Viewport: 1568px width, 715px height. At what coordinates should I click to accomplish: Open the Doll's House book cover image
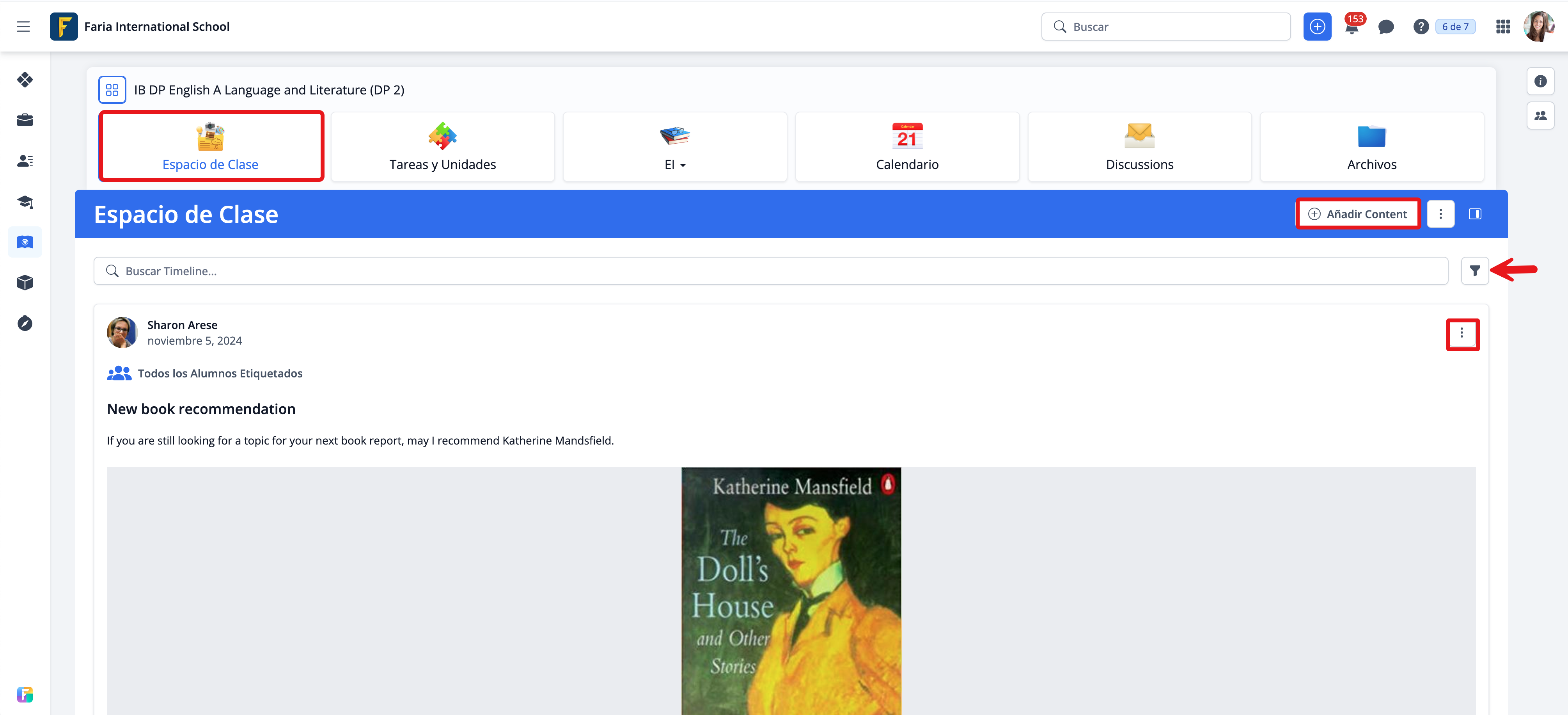[791, 591]
